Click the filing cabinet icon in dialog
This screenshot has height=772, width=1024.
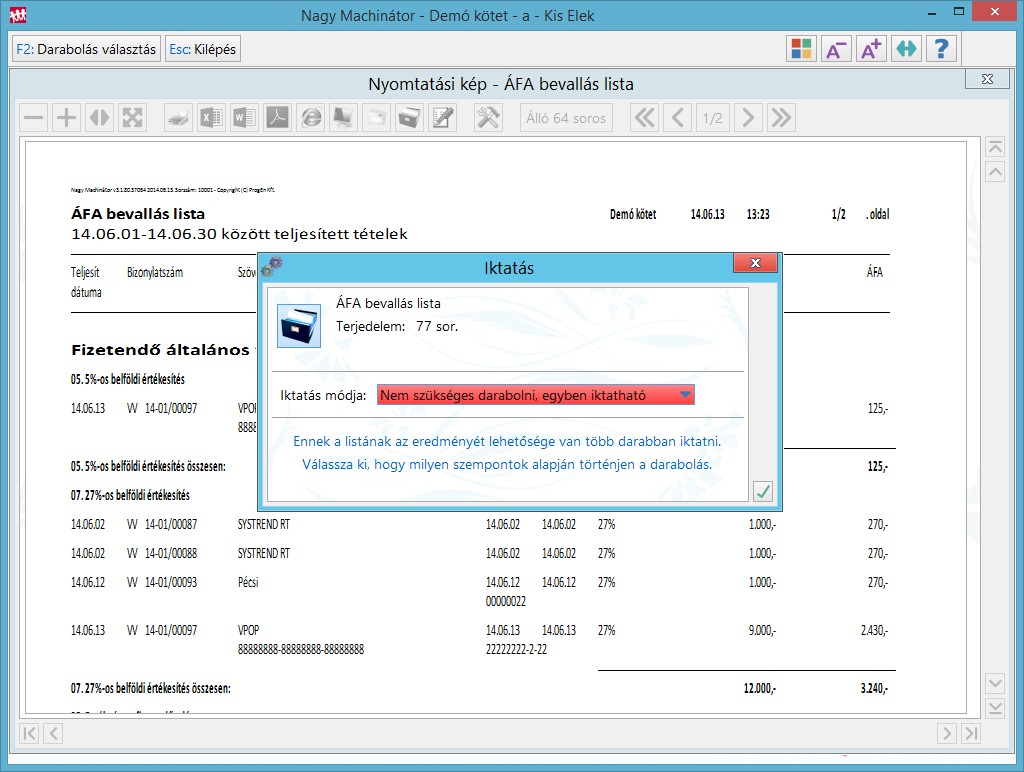298,326
